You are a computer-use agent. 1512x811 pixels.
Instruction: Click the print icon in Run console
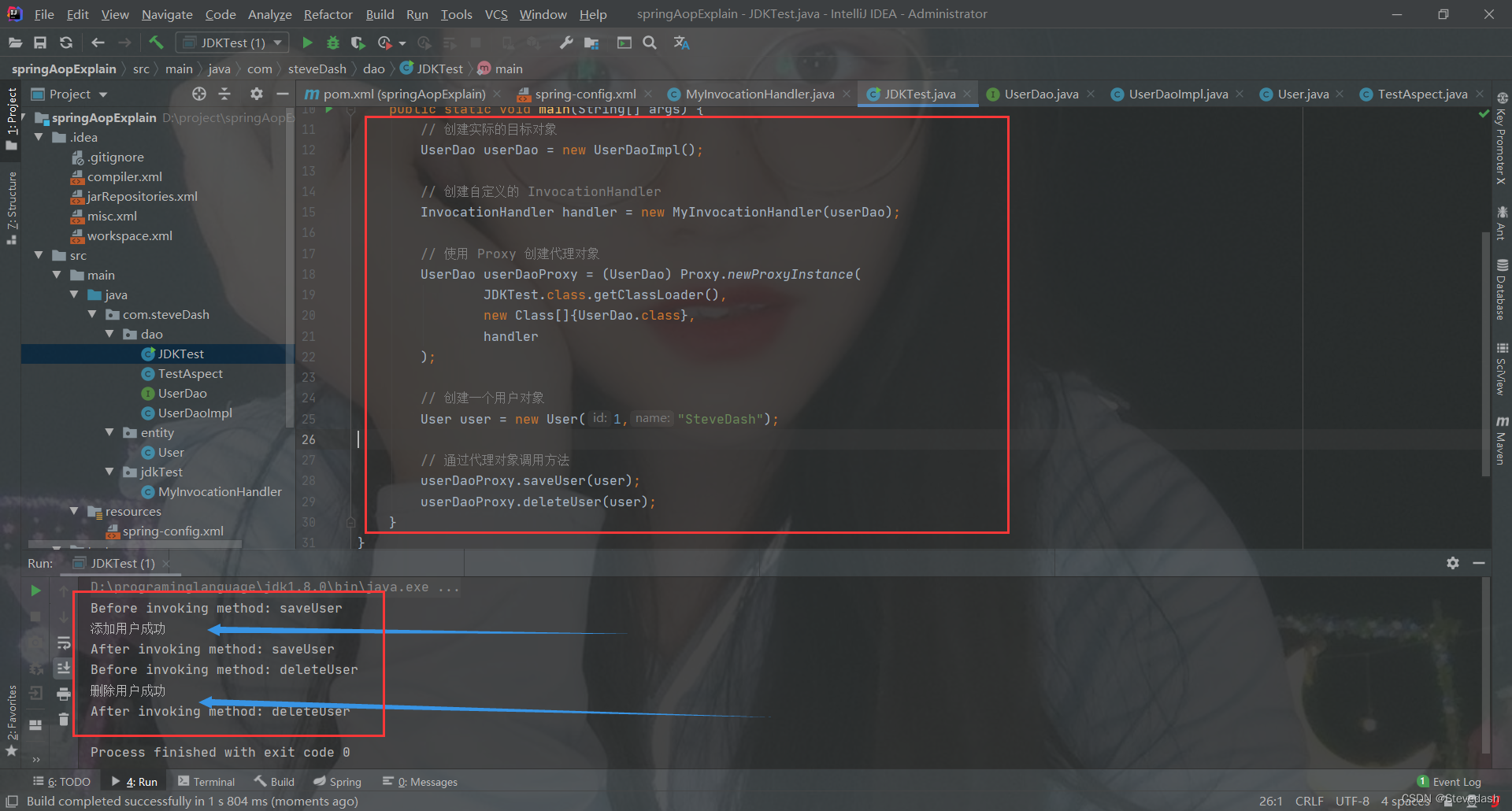(64, 694)
